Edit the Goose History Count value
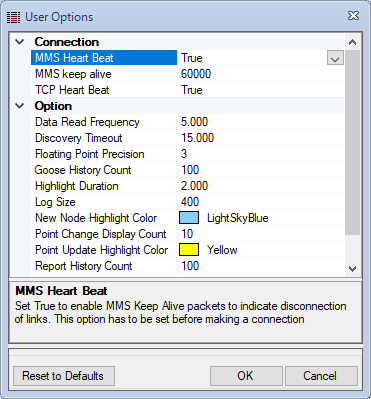 (190, 170)
